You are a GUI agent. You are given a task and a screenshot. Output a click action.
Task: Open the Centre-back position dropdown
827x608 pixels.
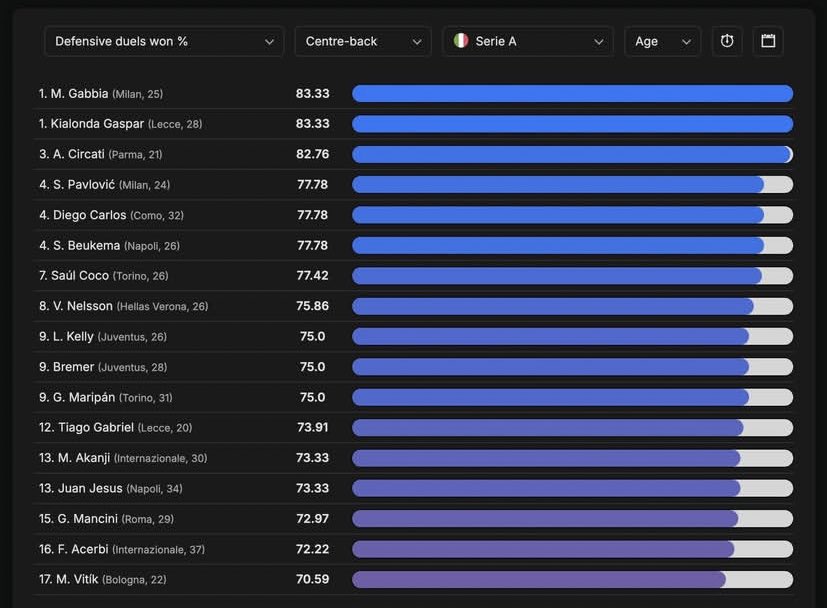[x=363, y=41]
